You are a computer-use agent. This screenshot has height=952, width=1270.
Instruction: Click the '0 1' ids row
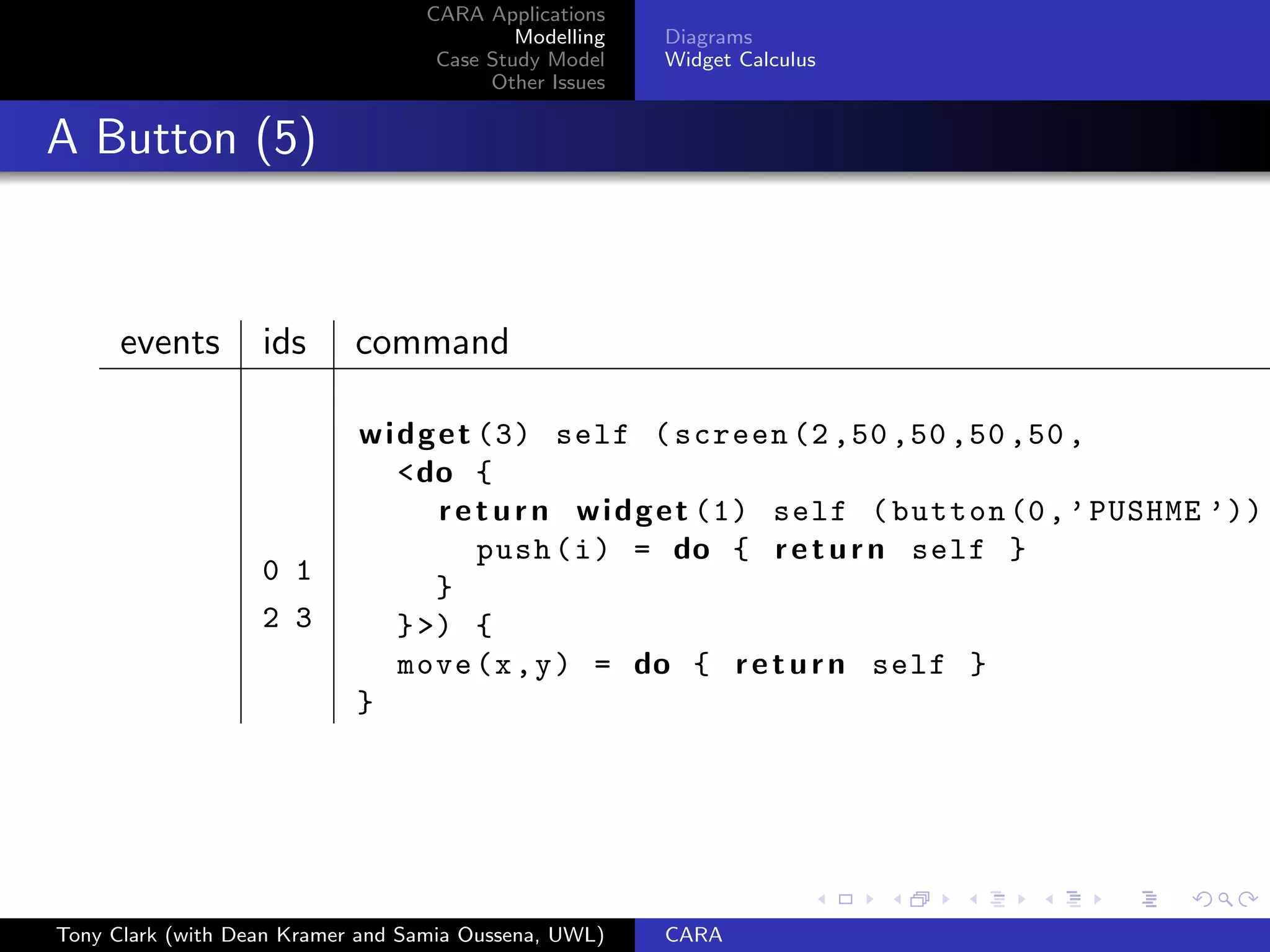tap(286, 571)
